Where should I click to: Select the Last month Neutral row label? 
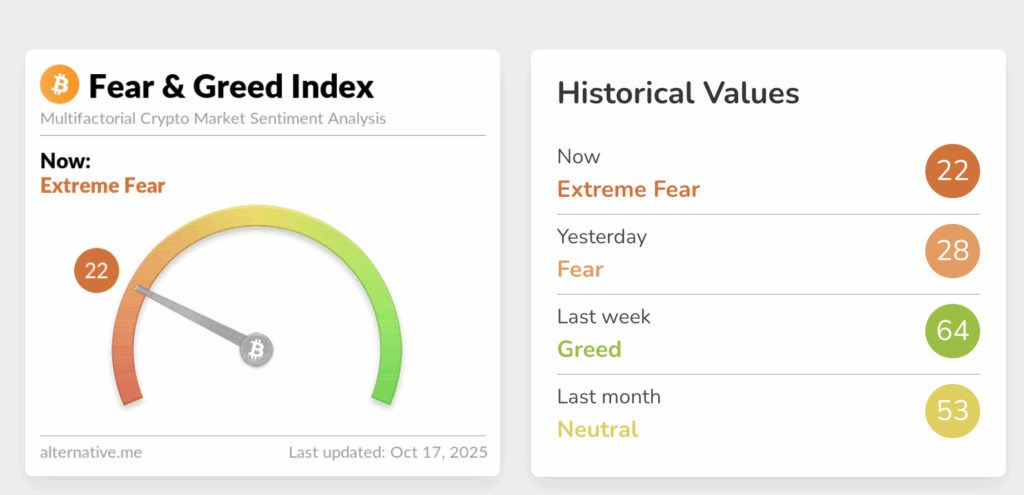click(x=597, y=429)
